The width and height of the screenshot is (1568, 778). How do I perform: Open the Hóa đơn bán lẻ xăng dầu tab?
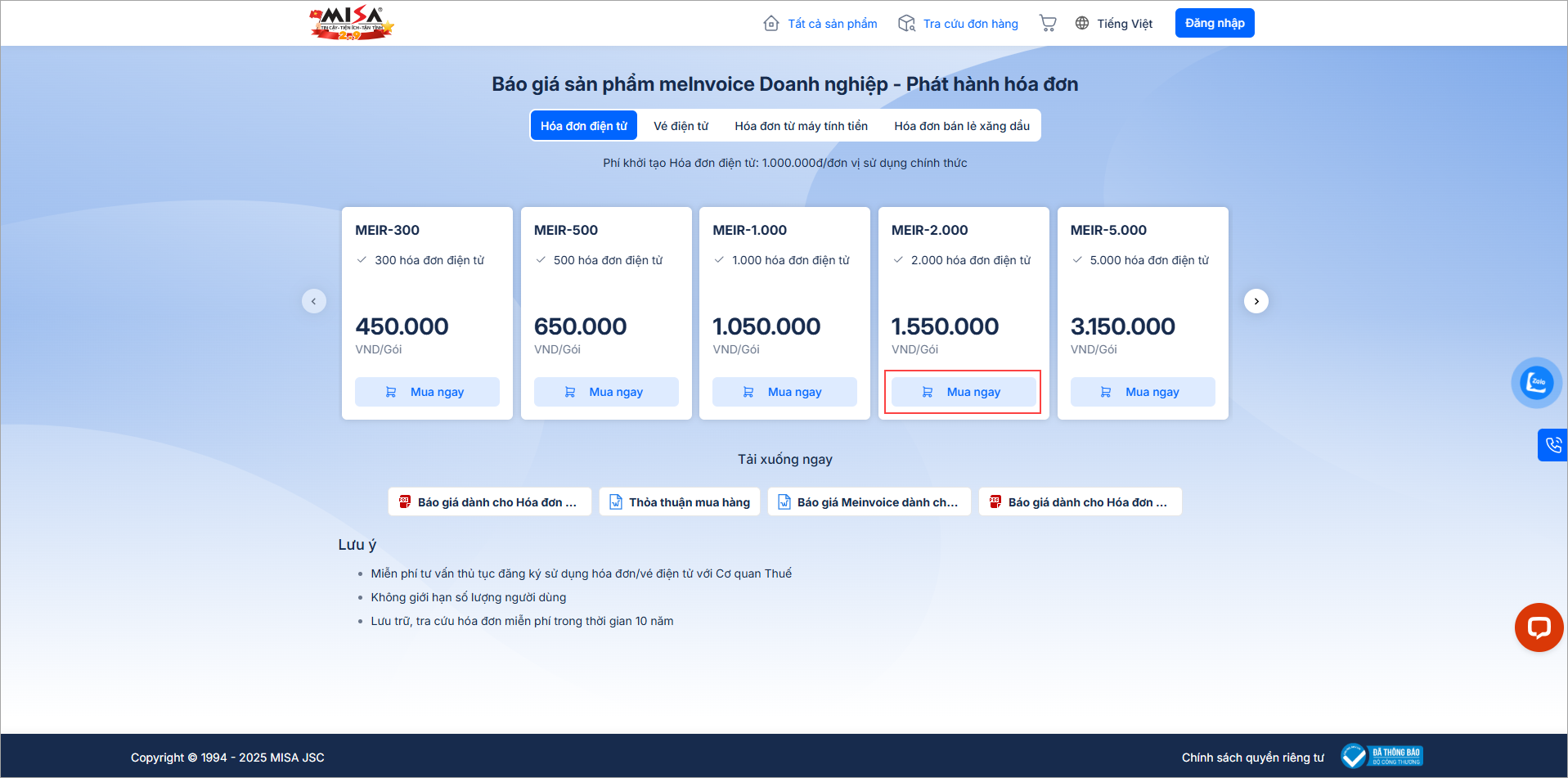[962, 125]
